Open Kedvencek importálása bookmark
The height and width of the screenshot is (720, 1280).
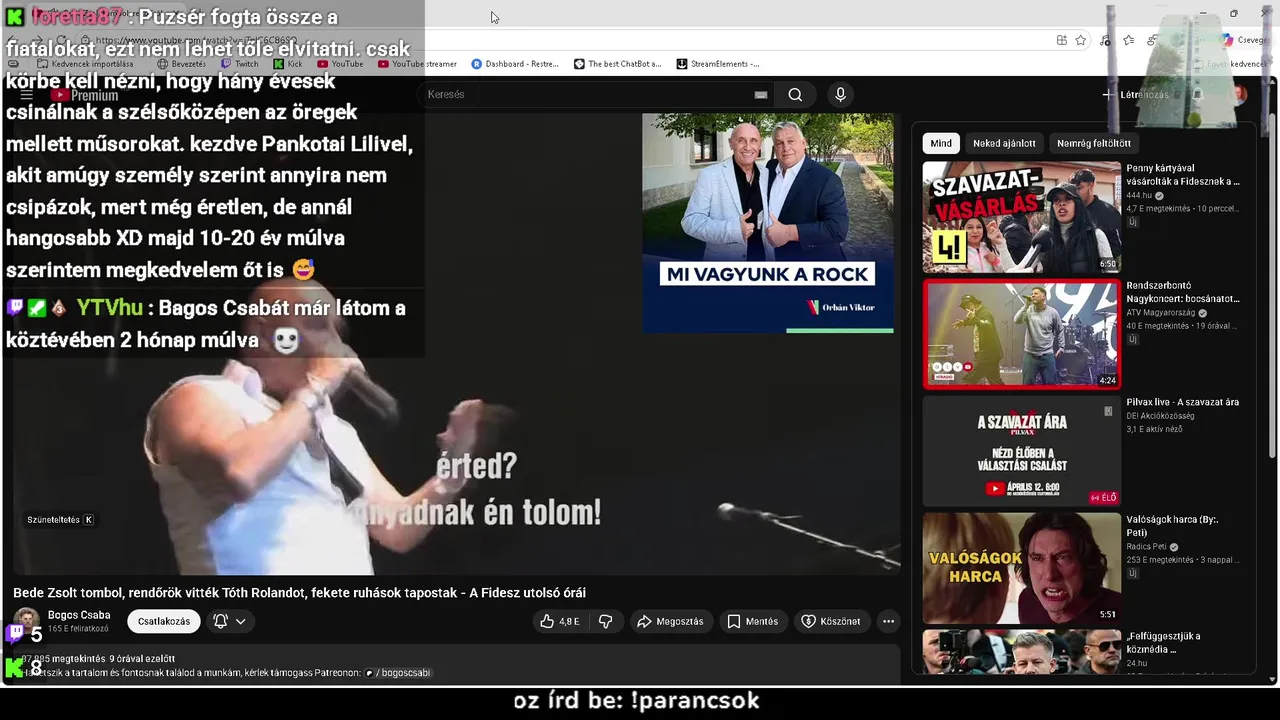84,64
